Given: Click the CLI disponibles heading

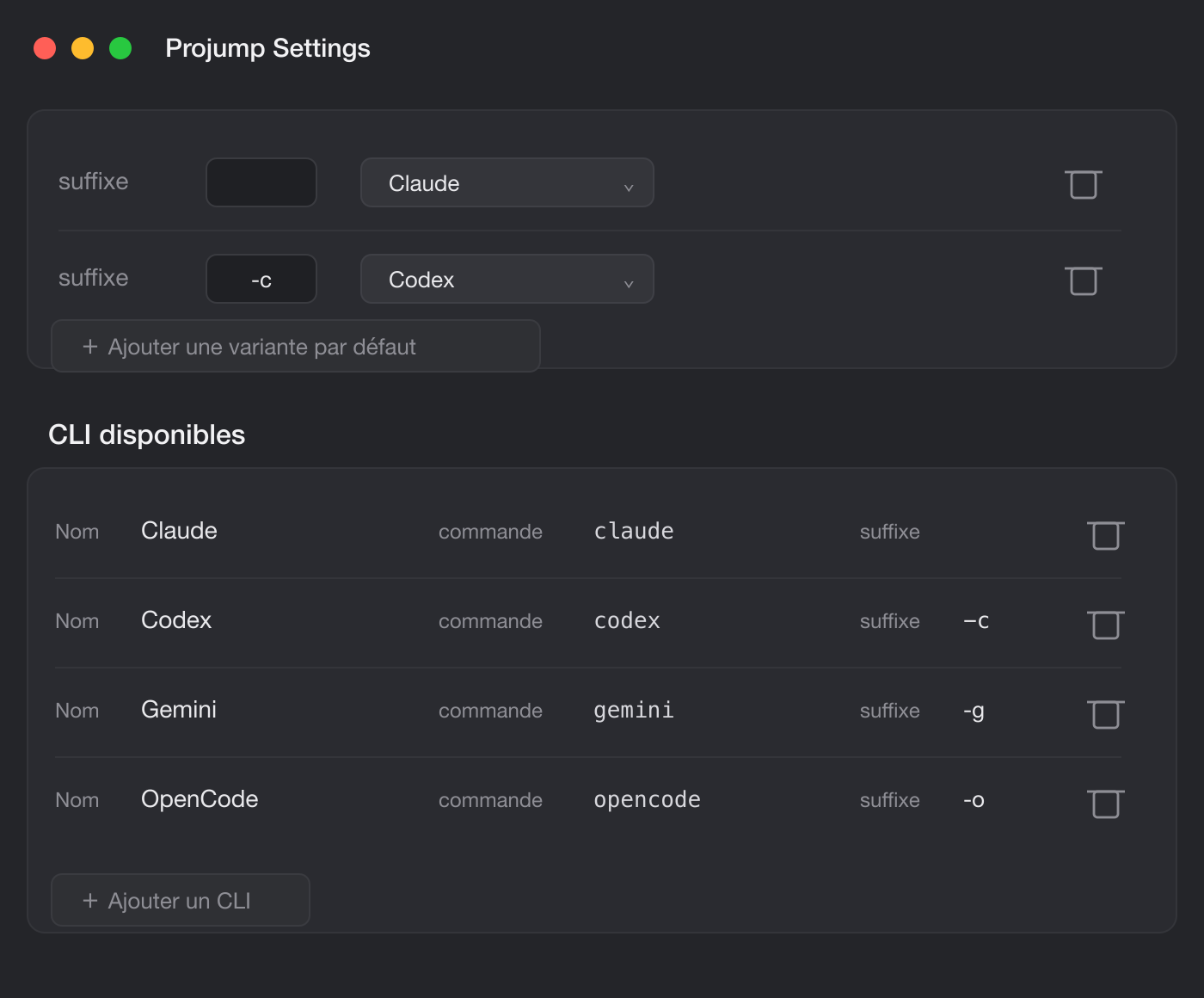Looking at the screenshot, I should [x=147, y=434].
